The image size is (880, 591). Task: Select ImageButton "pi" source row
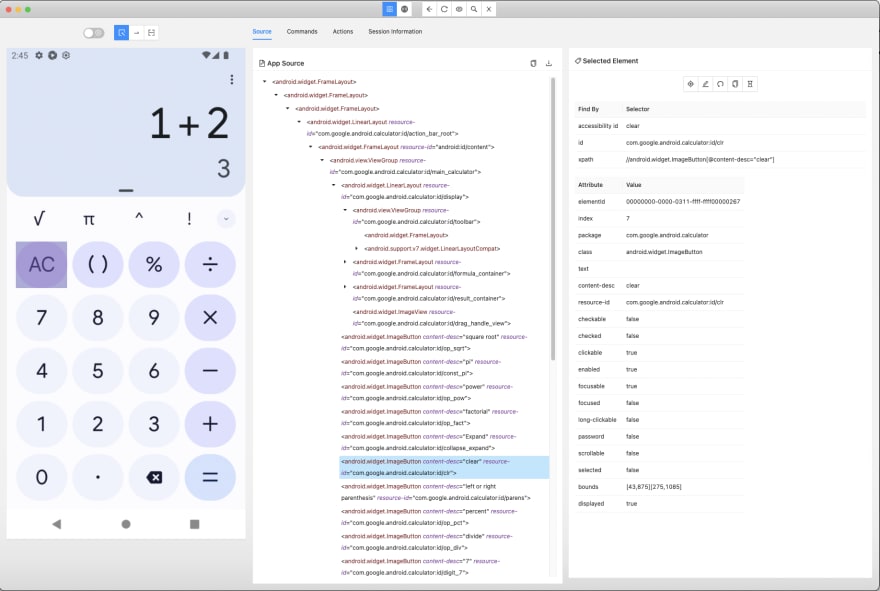point(420,367)
